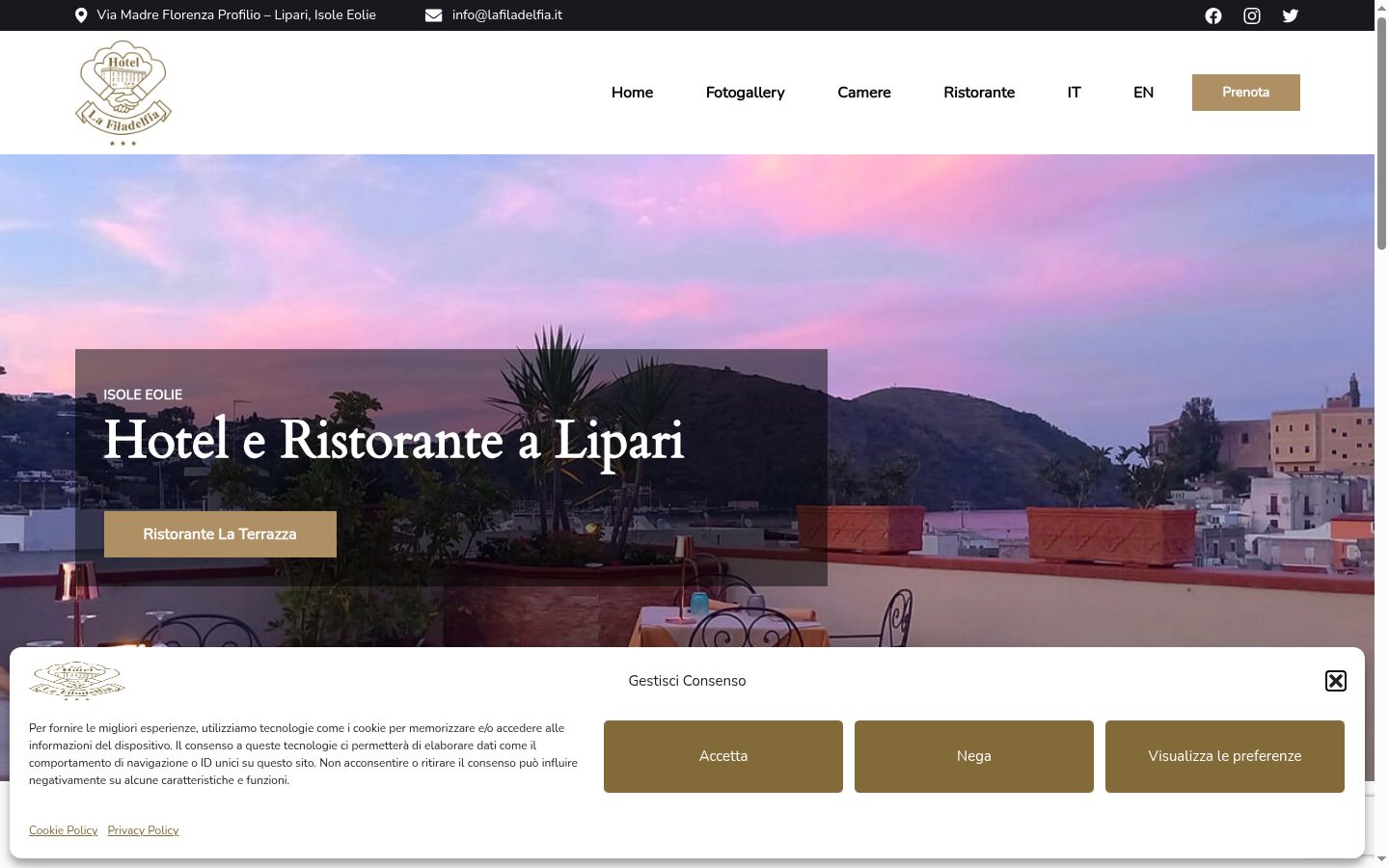The height and width of the screenshot is (868, 1389).
Task: Open the Privacy Policy link
Action: click(143, 830)
